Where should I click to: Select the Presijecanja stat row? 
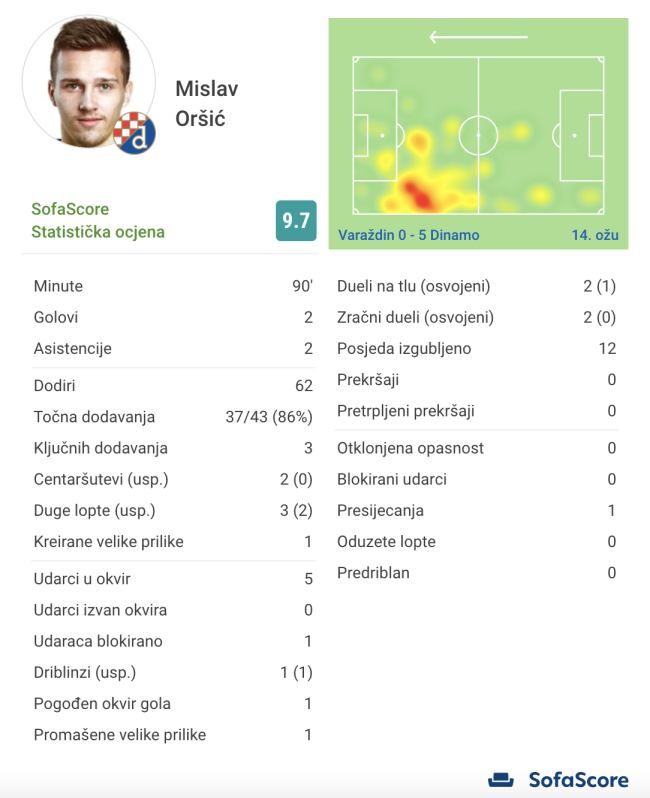click(x=476, y=510)
